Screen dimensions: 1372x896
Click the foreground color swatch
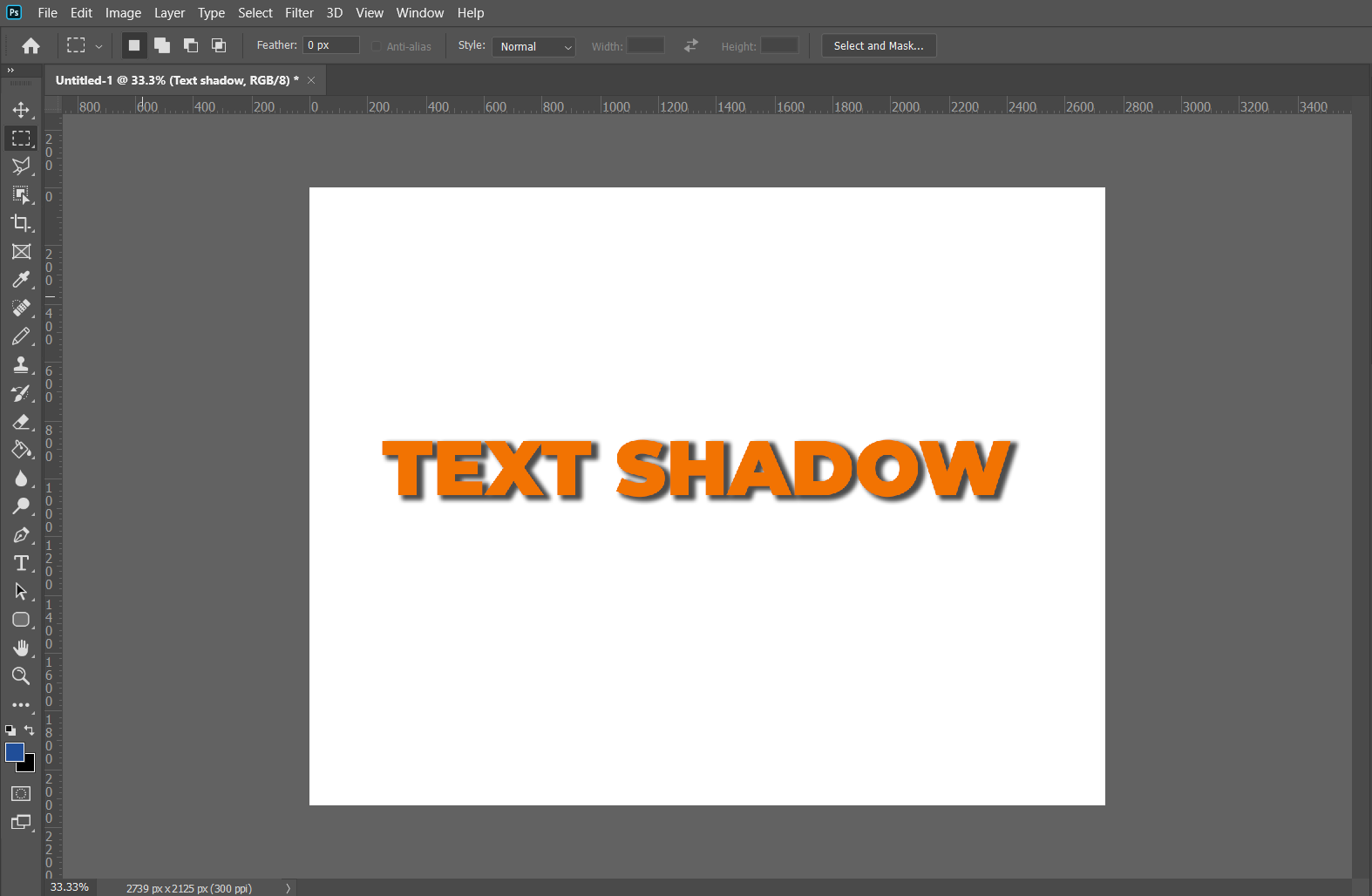[x=14, y=752]
